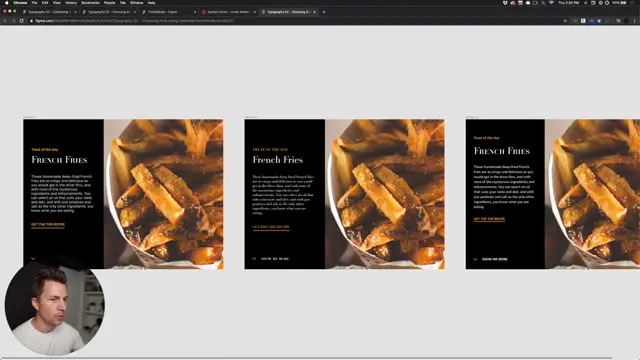Bookmark this page with the star icon

point(565,20)
